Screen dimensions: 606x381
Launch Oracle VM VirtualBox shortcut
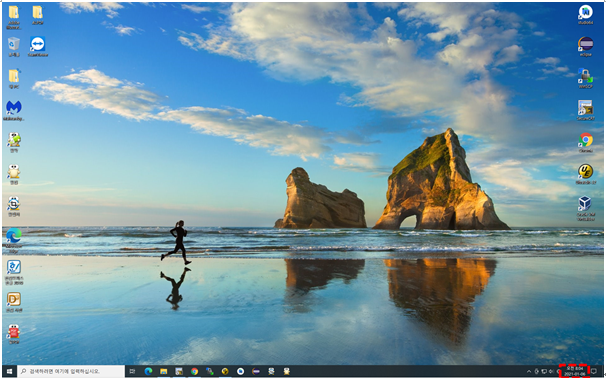(x=586, y=208)
